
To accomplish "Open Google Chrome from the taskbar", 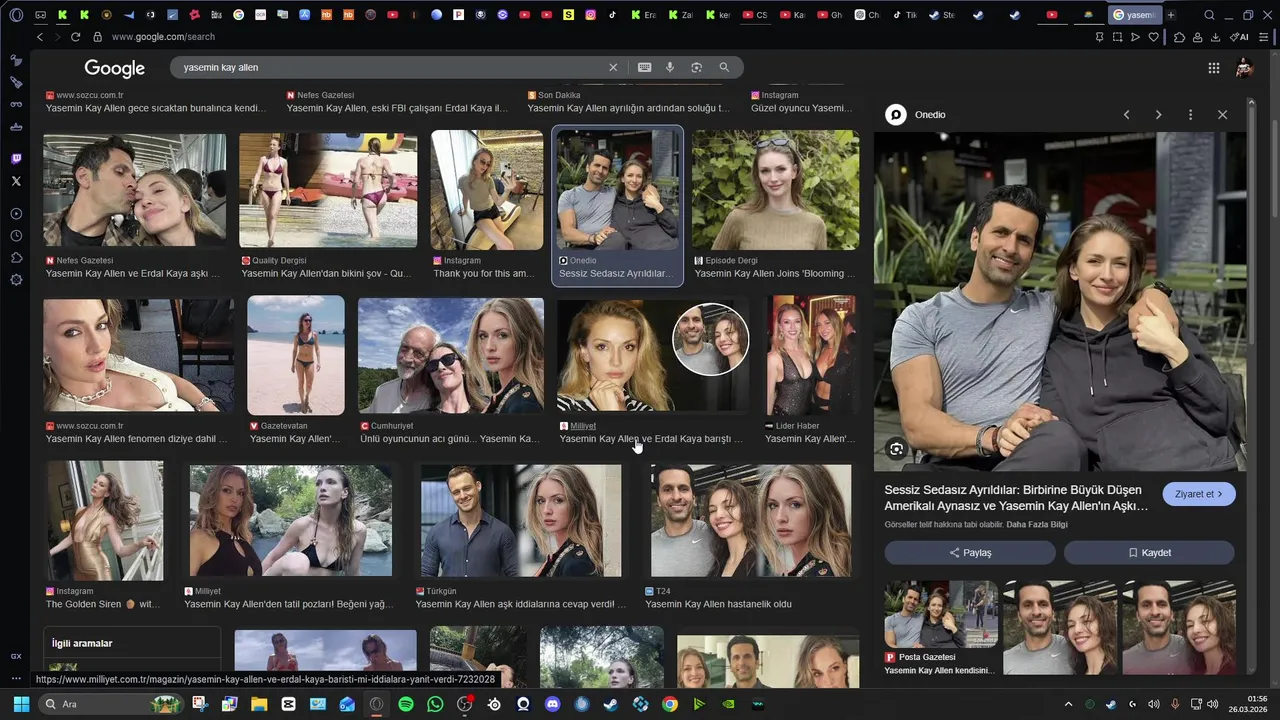I will (670, 704).
